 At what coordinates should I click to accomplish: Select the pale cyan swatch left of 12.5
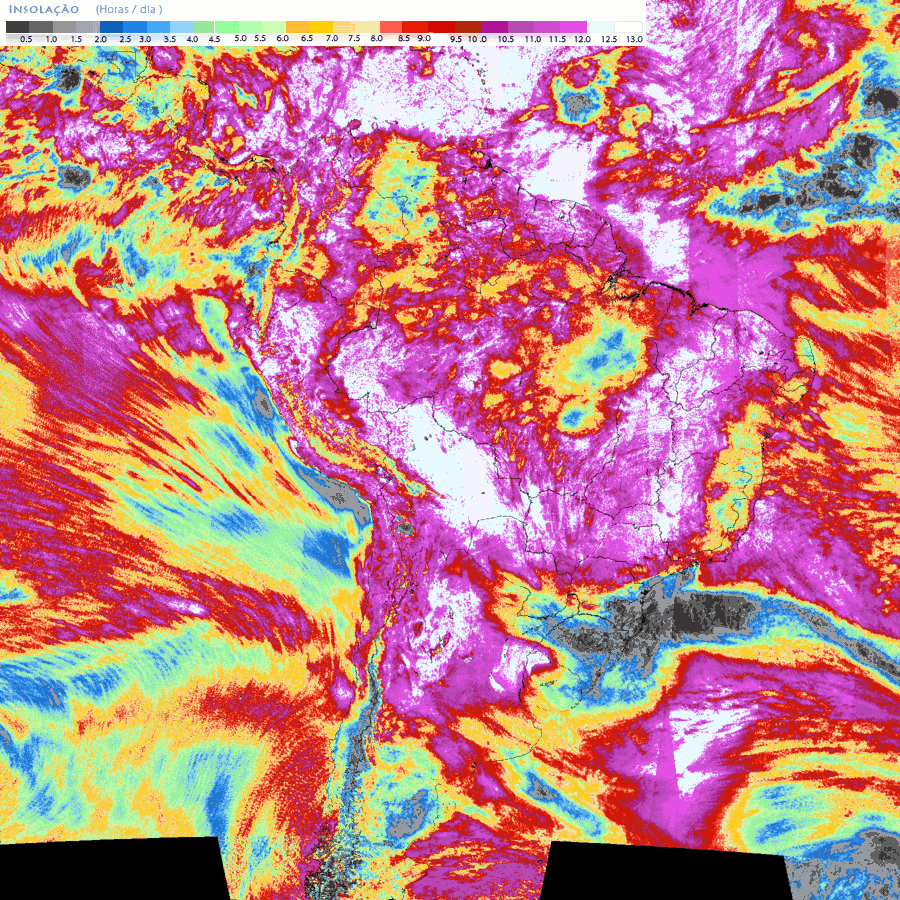tap(601, 27)
